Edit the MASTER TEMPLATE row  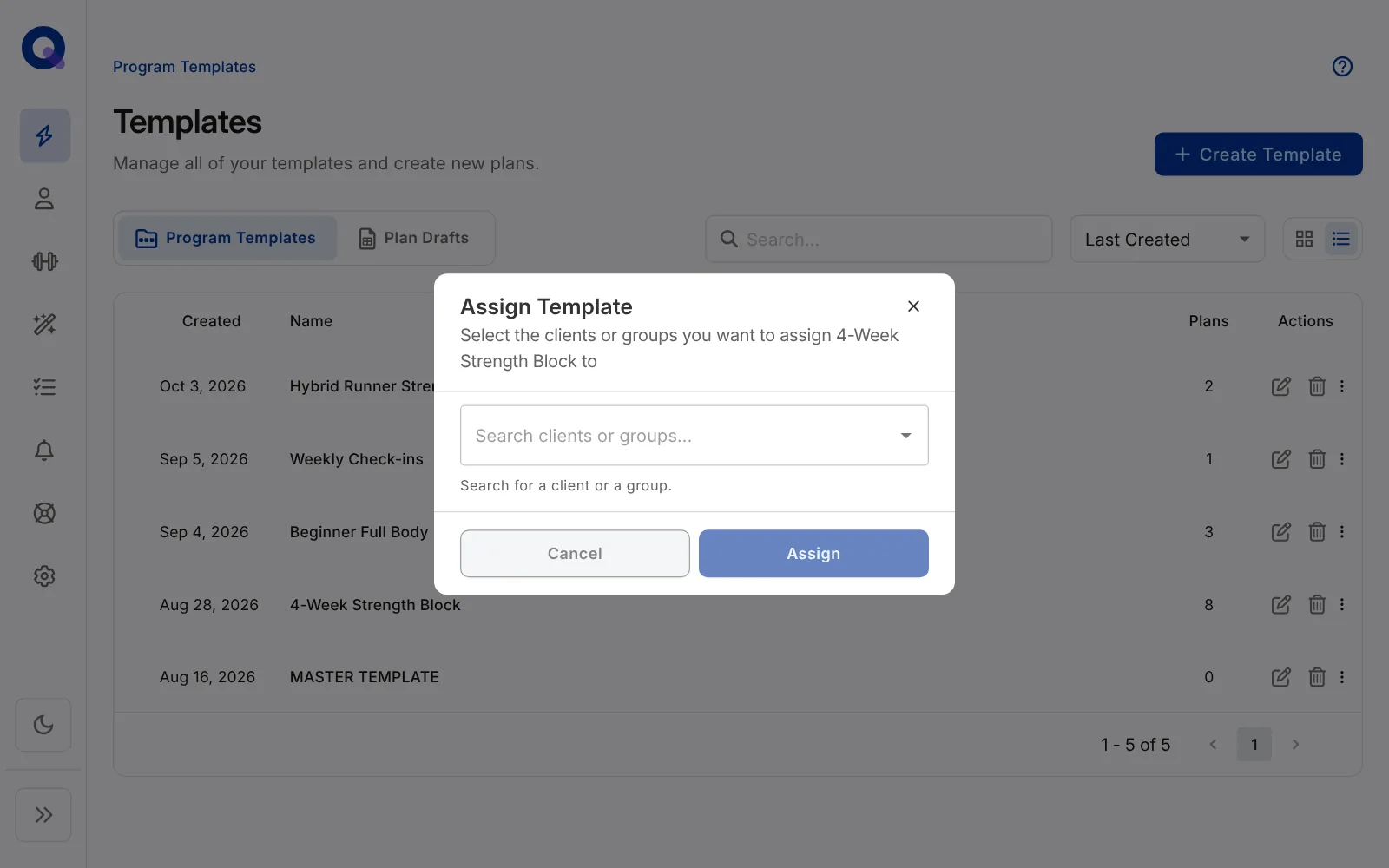[1280, 677]
